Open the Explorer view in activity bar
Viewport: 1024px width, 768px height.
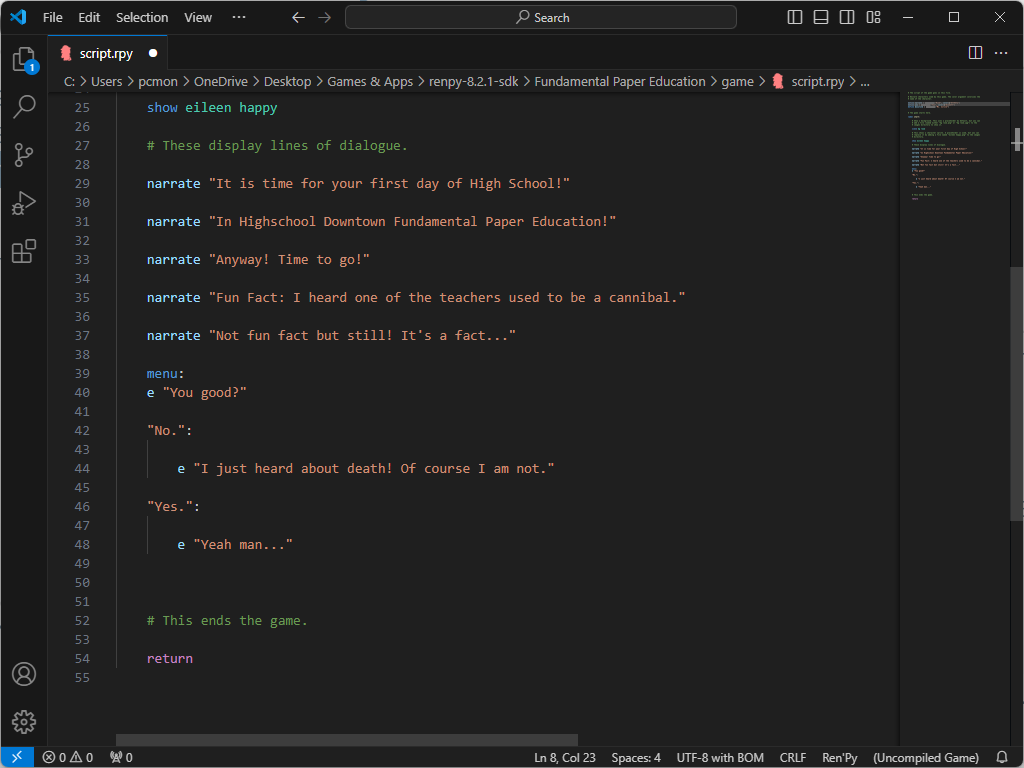(24, 59)
